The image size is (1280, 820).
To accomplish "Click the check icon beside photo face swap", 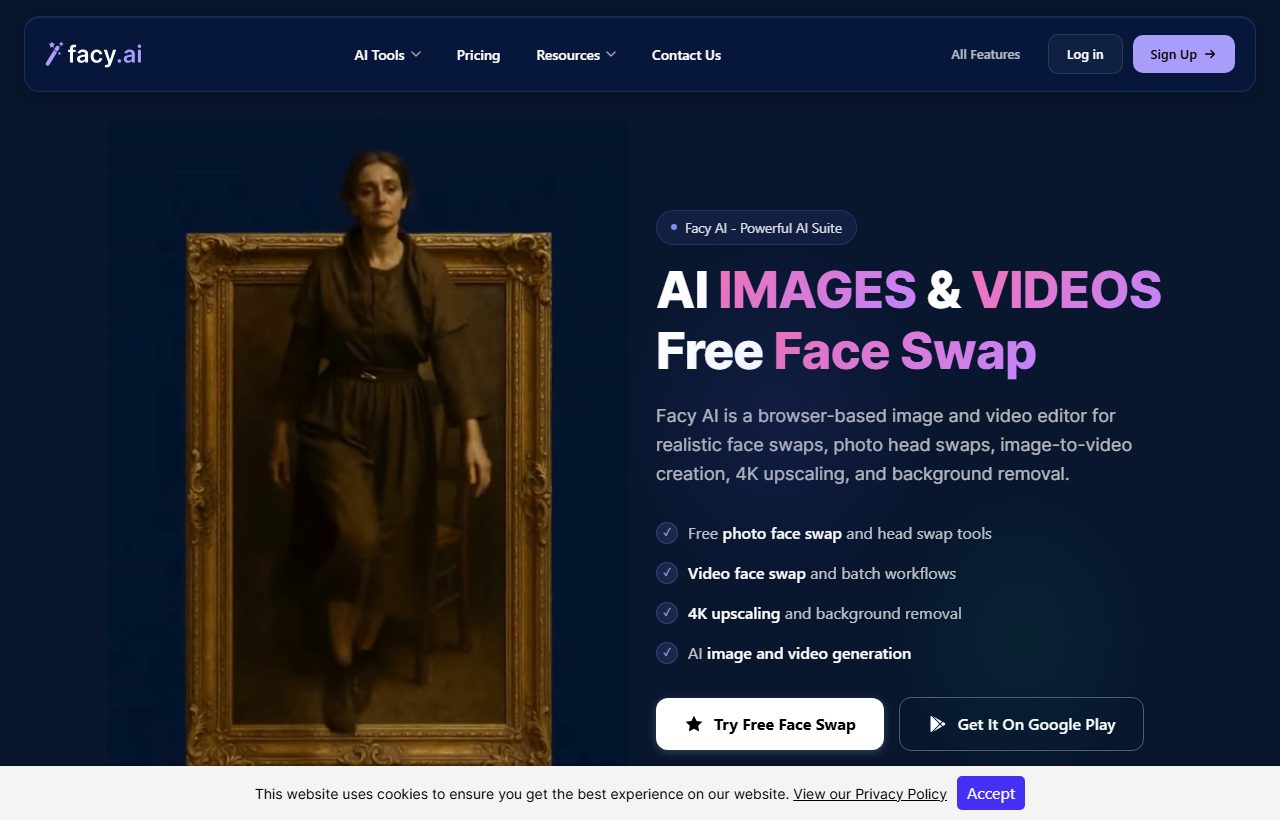I will click(667, 533).
